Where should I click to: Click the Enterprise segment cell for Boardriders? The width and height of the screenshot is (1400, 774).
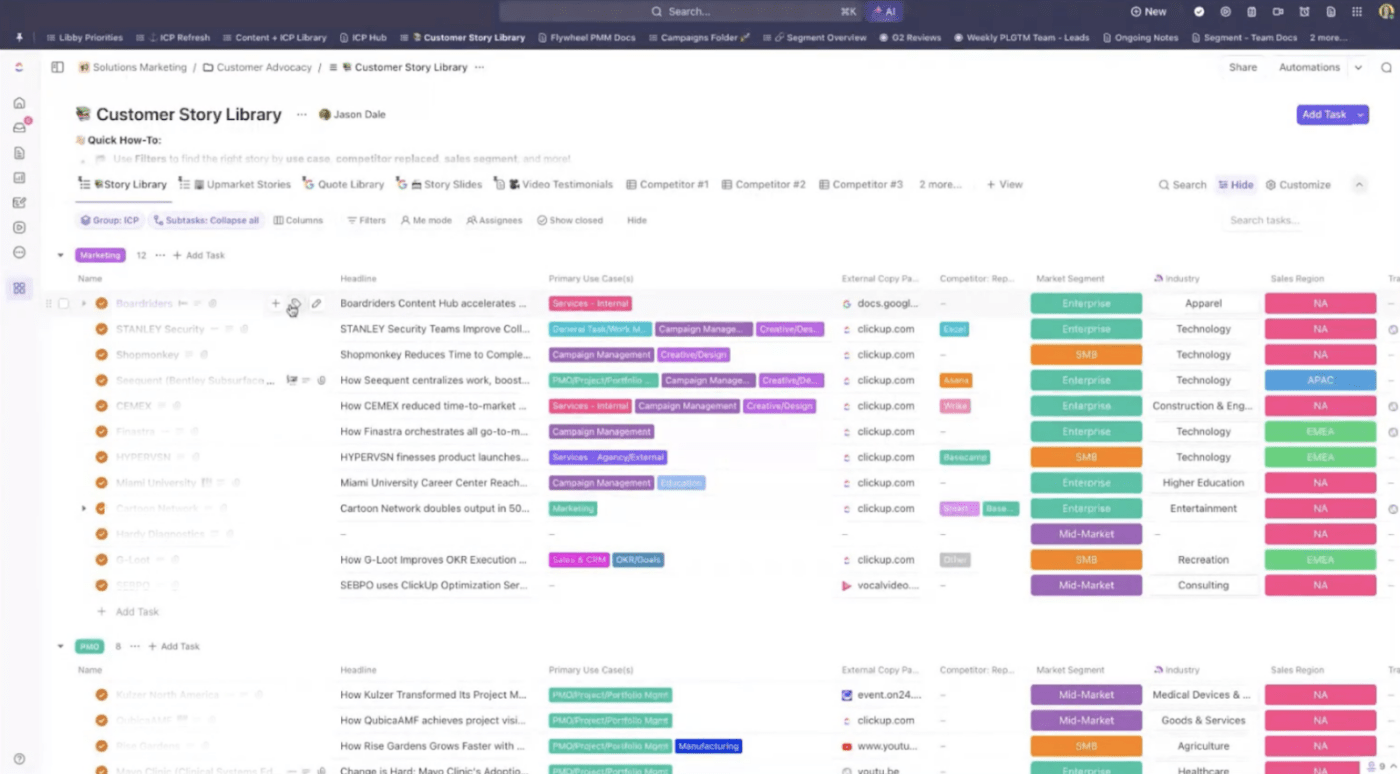click(1086, 303)
